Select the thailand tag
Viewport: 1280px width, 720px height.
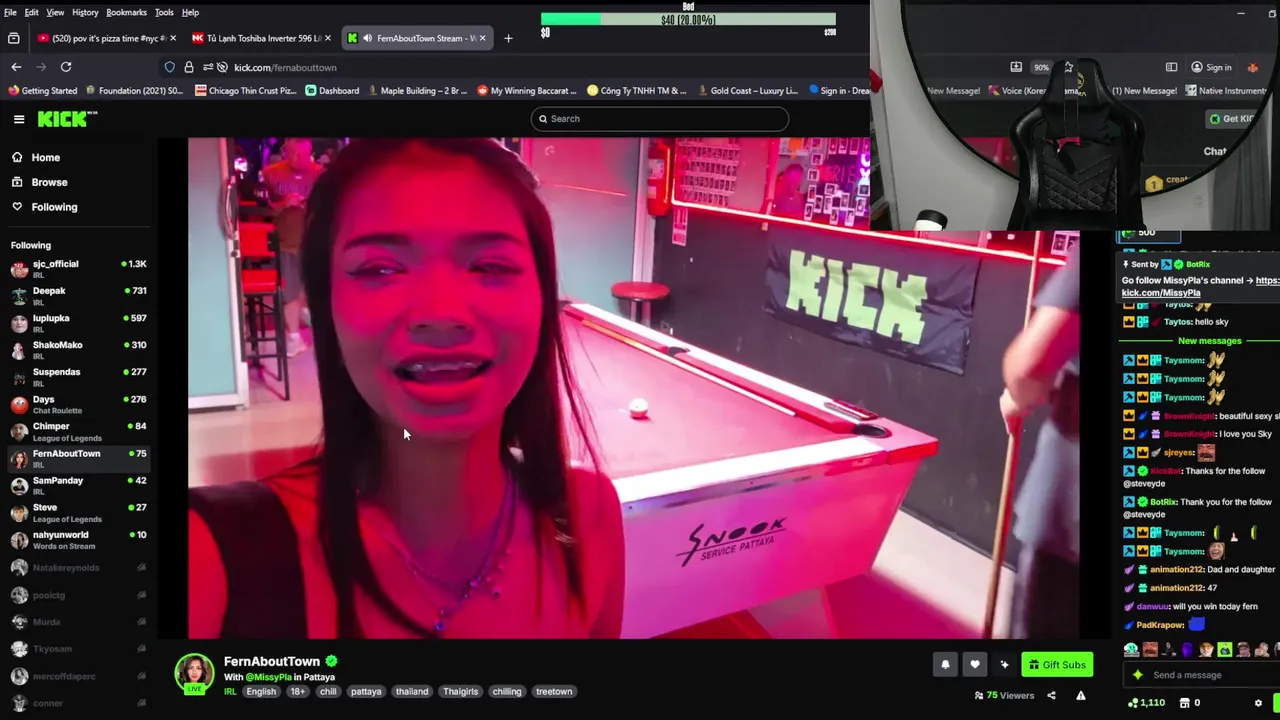coord(412,692)
